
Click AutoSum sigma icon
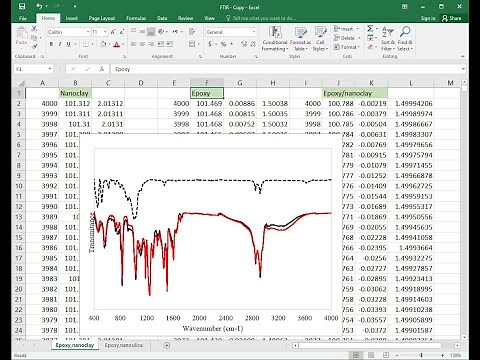point(370,29)
